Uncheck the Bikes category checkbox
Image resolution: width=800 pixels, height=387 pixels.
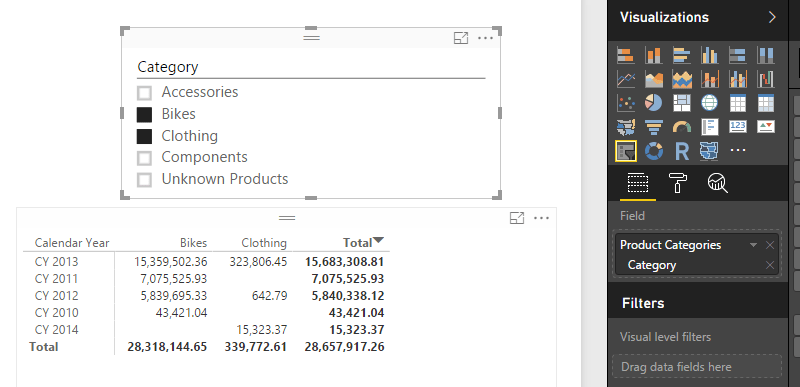[x=144, y=115]
